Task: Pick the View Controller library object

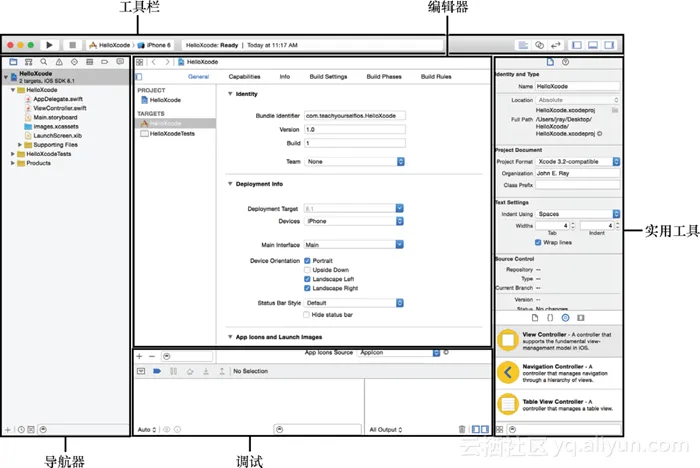Action: [559, 341]
